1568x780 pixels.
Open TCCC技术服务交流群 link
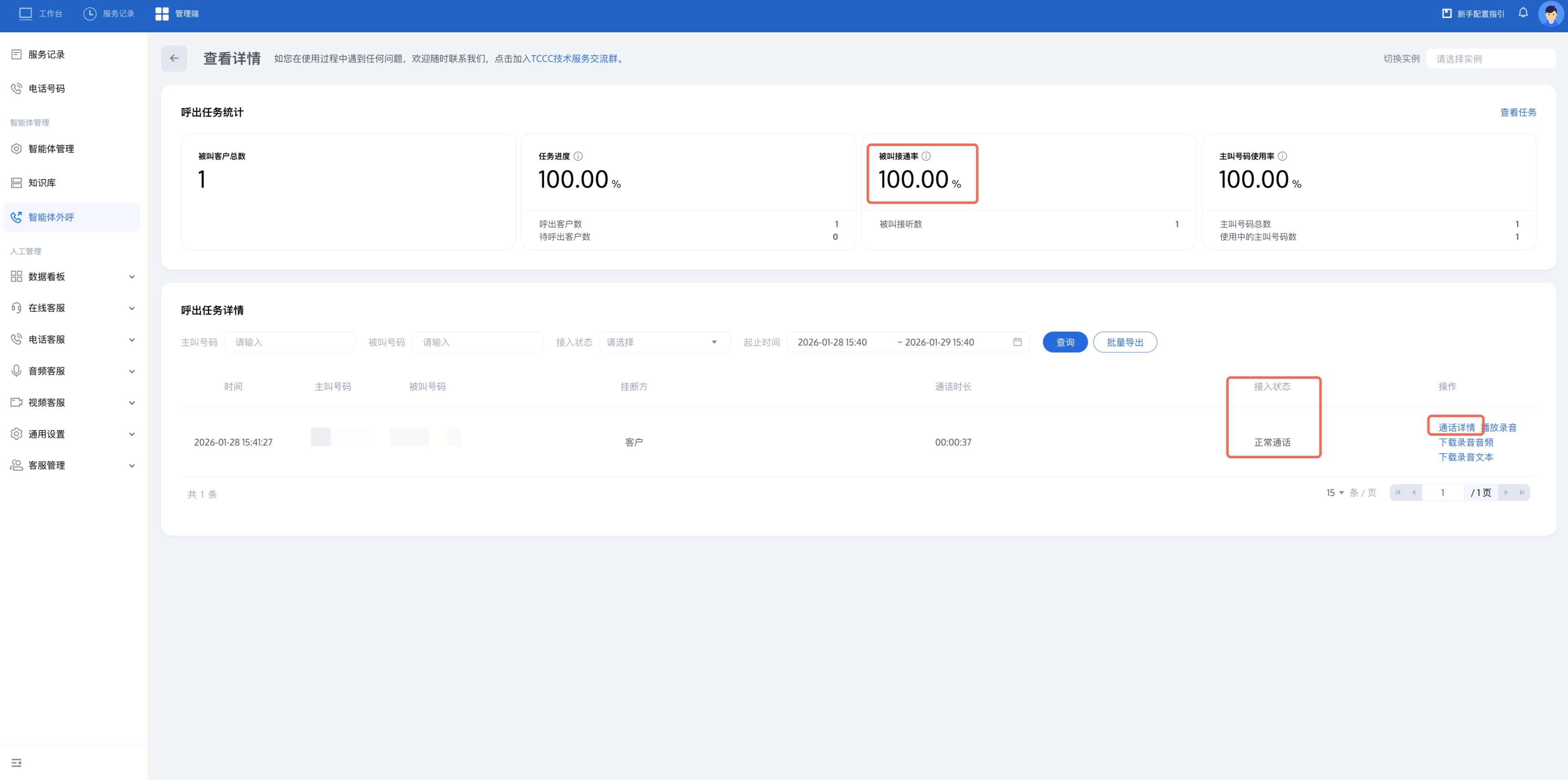(574, 58)
